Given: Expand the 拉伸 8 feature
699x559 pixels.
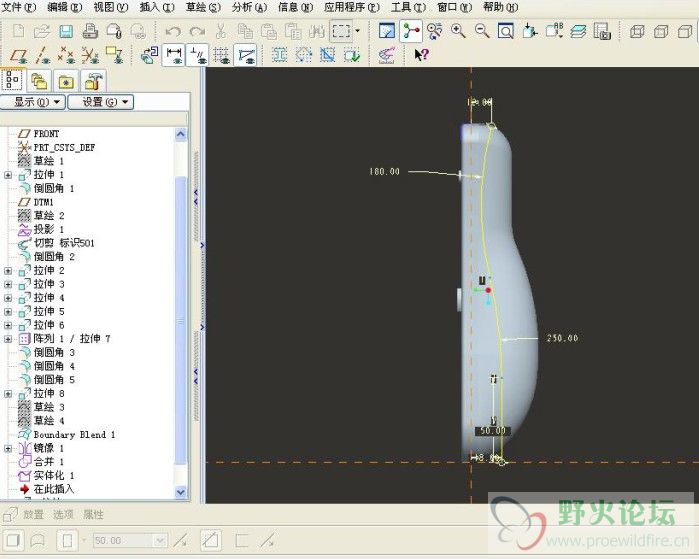Looking at the screenshot, I should click(8, 394).
